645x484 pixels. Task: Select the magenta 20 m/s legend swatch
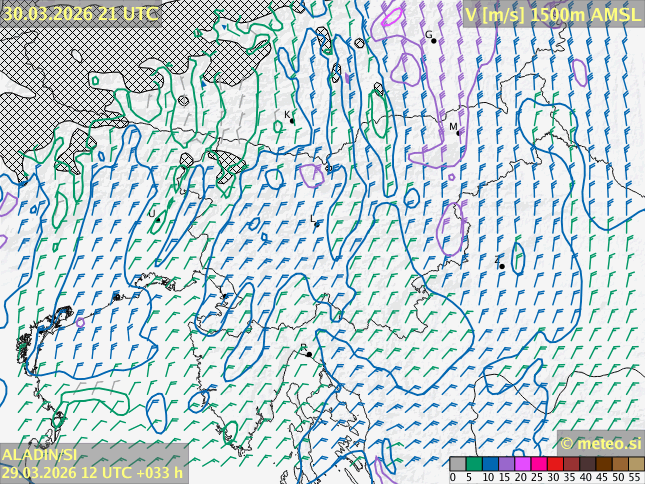(522, 464)
